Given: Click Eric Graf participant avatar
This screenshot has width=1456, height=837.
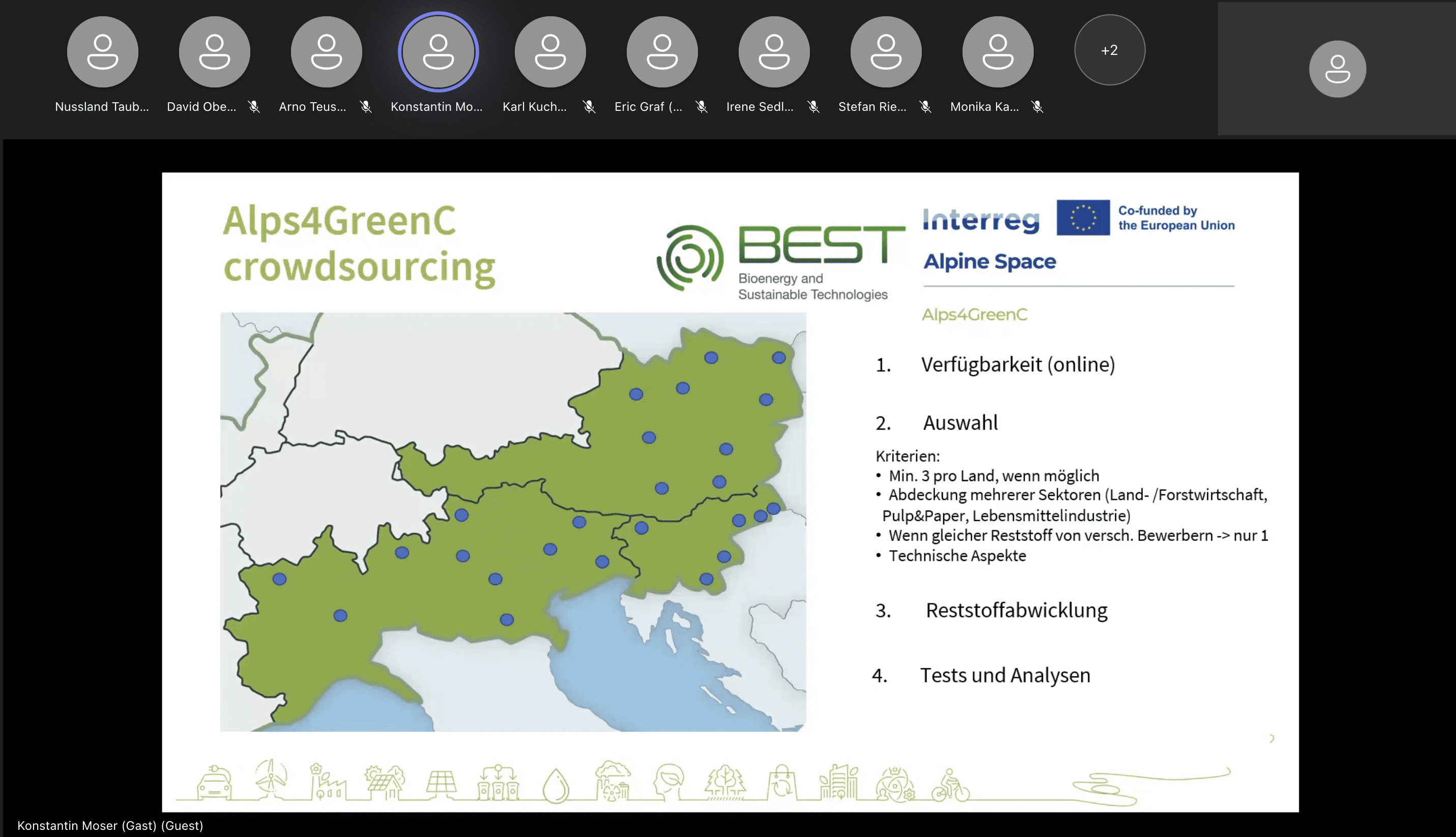Looking at the screenshot, I should 662,52.
